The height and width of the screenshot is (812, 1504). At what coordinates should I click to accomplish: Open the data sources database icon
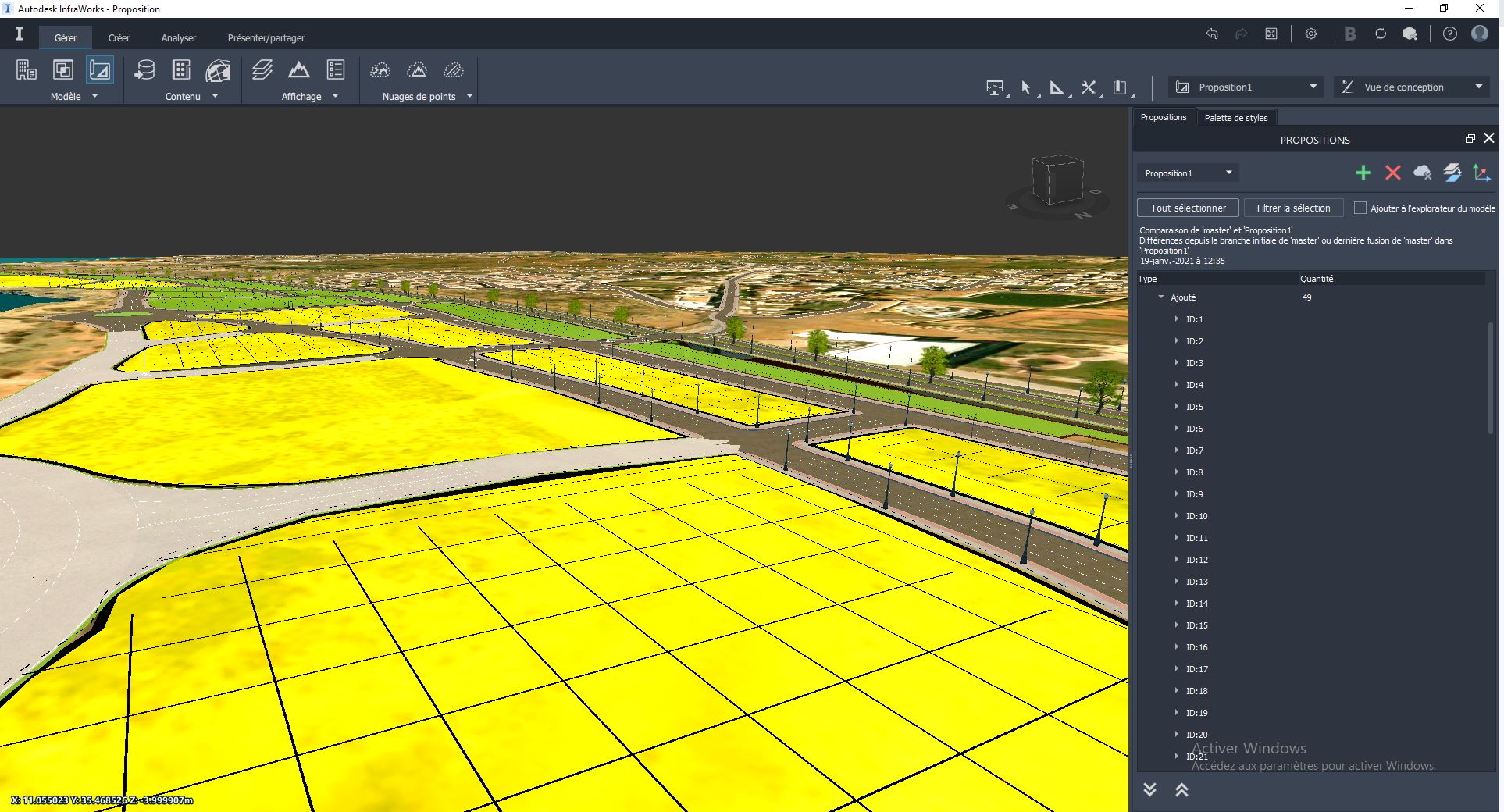(144, 70)
